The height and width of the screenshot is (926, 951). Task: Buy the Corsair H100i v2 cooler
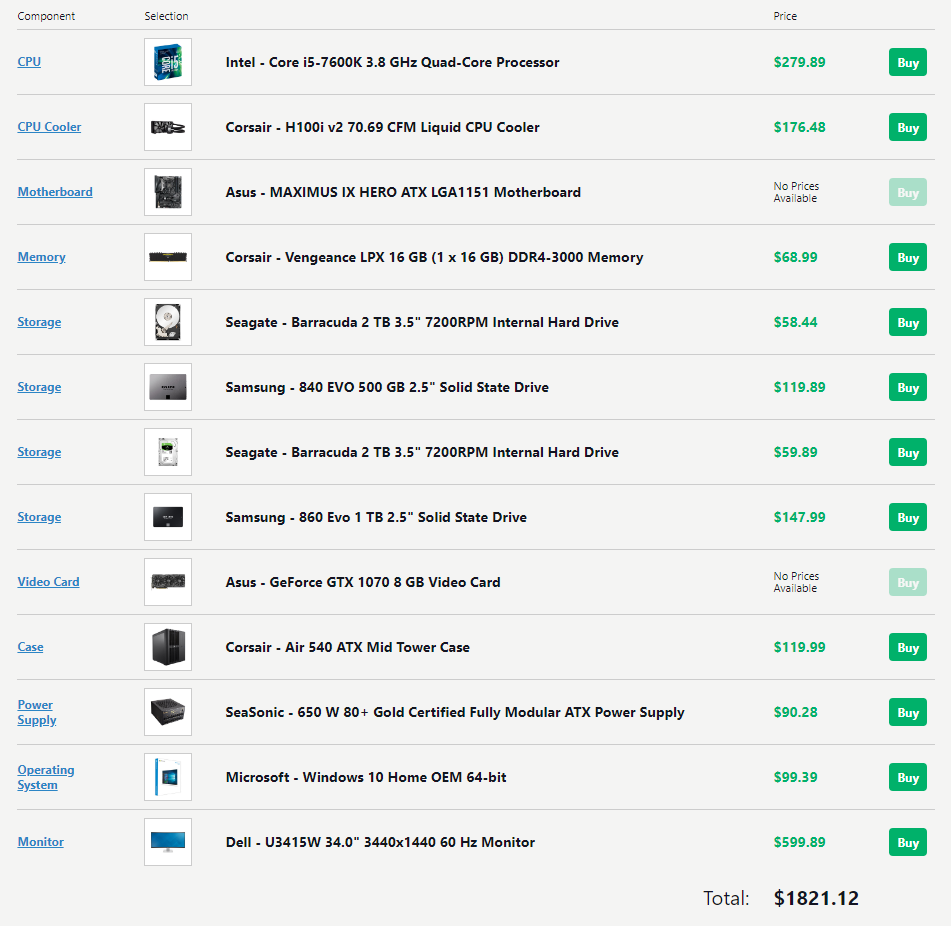(x=908, y=127)
